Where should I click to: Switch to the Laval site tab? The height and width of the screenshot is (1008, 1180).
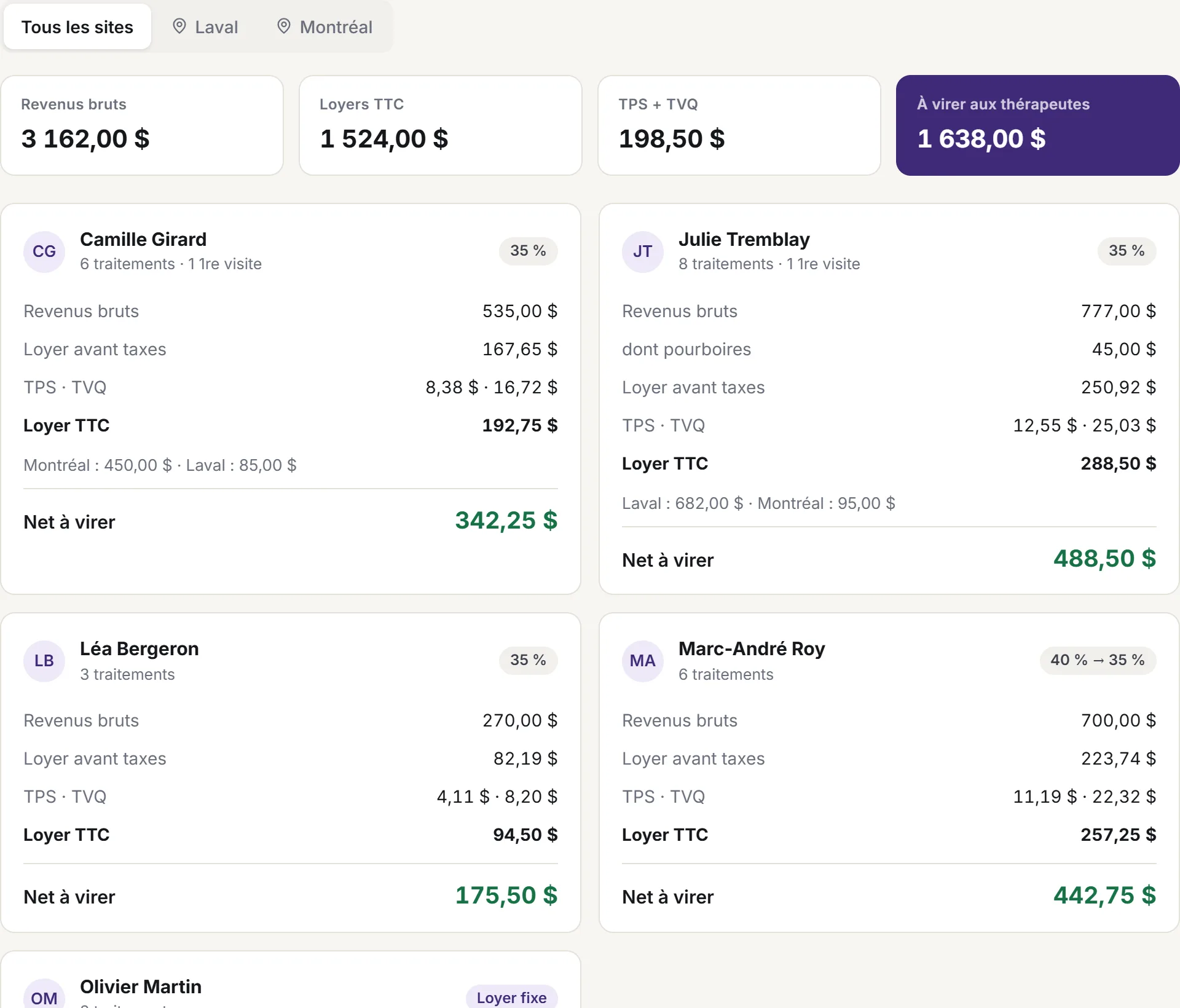click(x=205, y=27)
